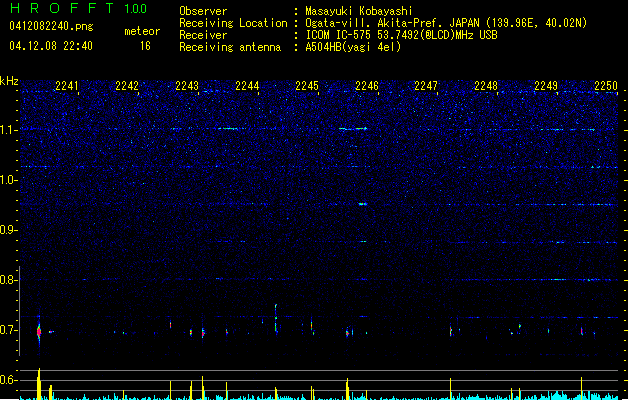The width and height of the screenshot is (629, 400).
Task: Click the ICOM IC-575 receiver text
Action: 401,35
